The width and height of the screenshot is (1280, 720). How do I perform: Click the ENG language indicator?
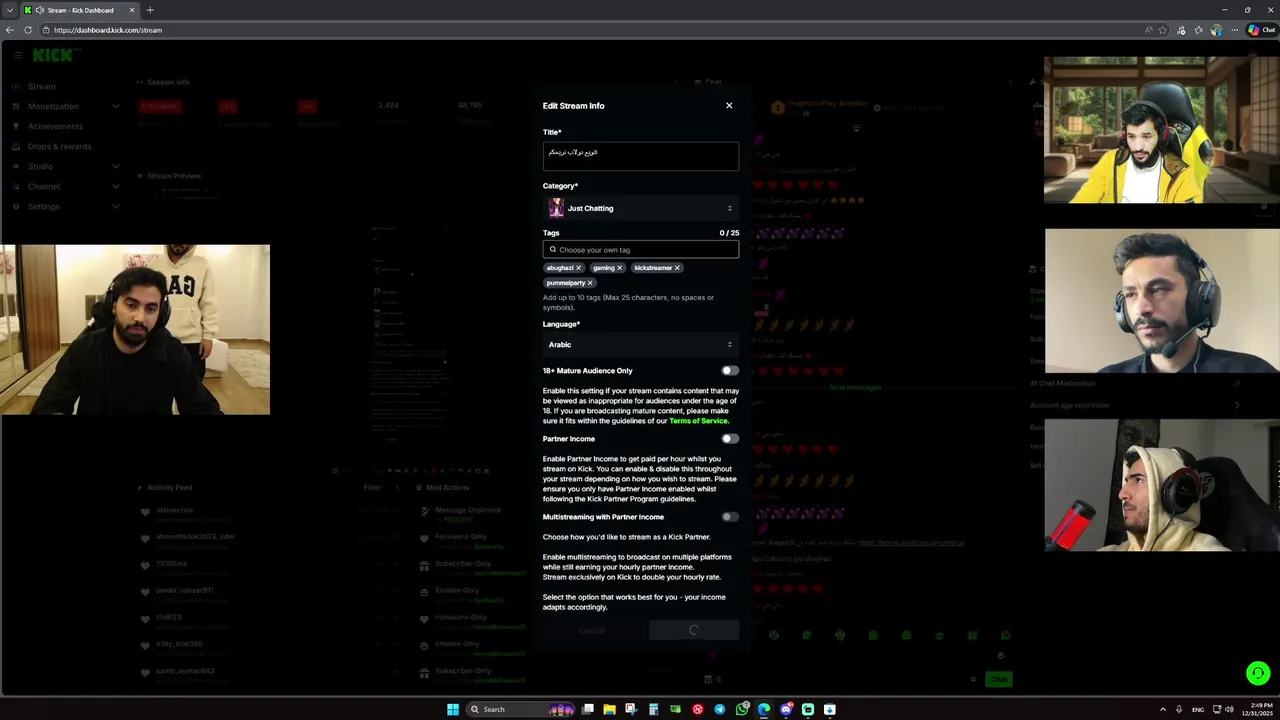pos(1198,709)
